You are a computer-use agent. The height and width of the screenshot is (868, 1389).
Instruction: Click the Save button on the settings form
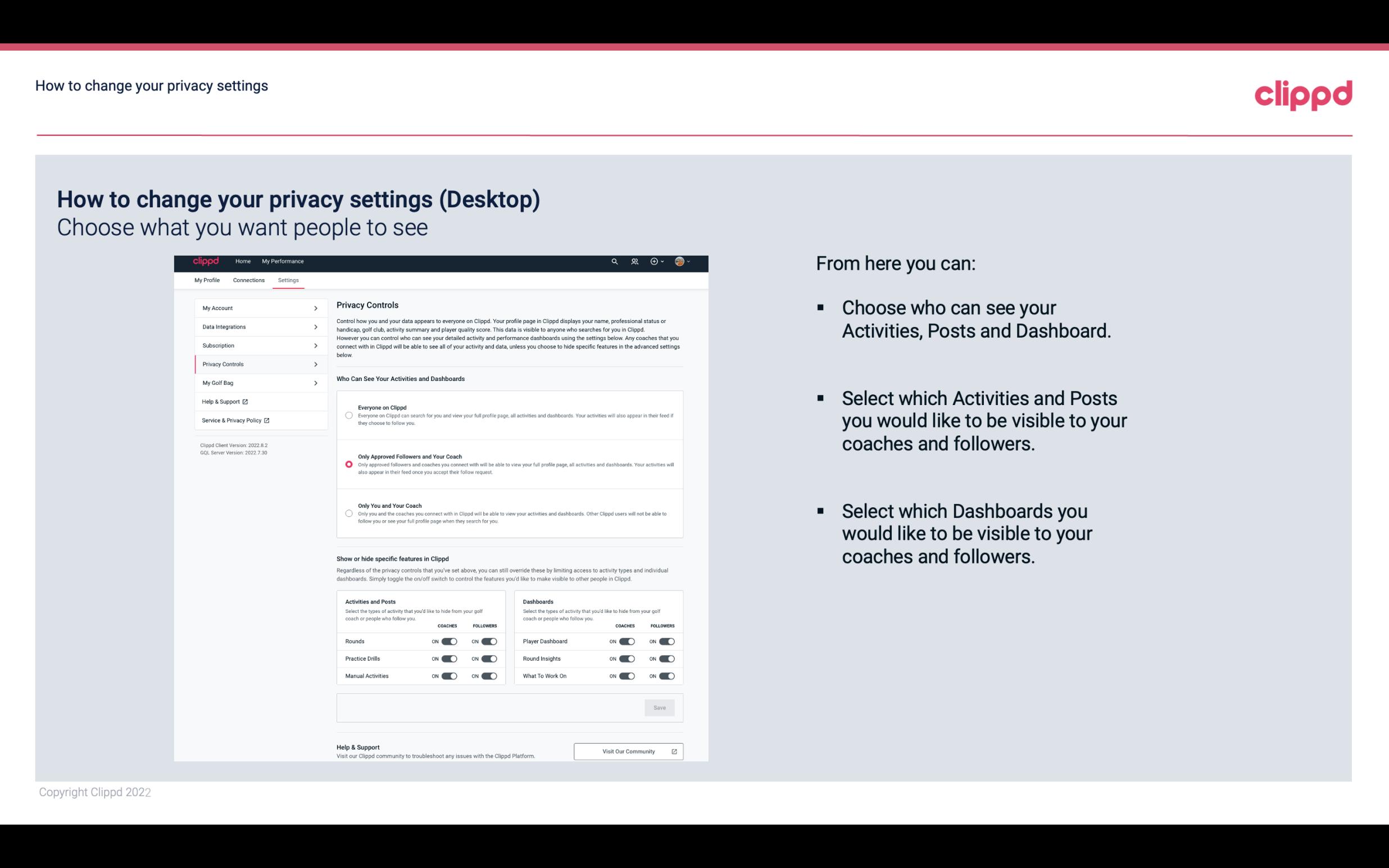(x=660, y=707)
